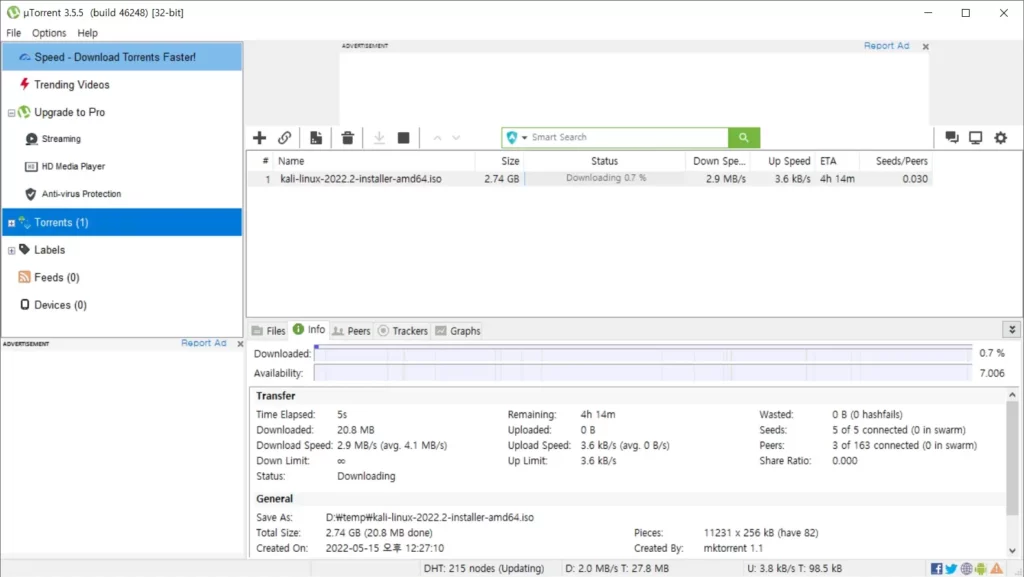Switch to the Peers tab
1024x577 pixels.
[351, 331]
